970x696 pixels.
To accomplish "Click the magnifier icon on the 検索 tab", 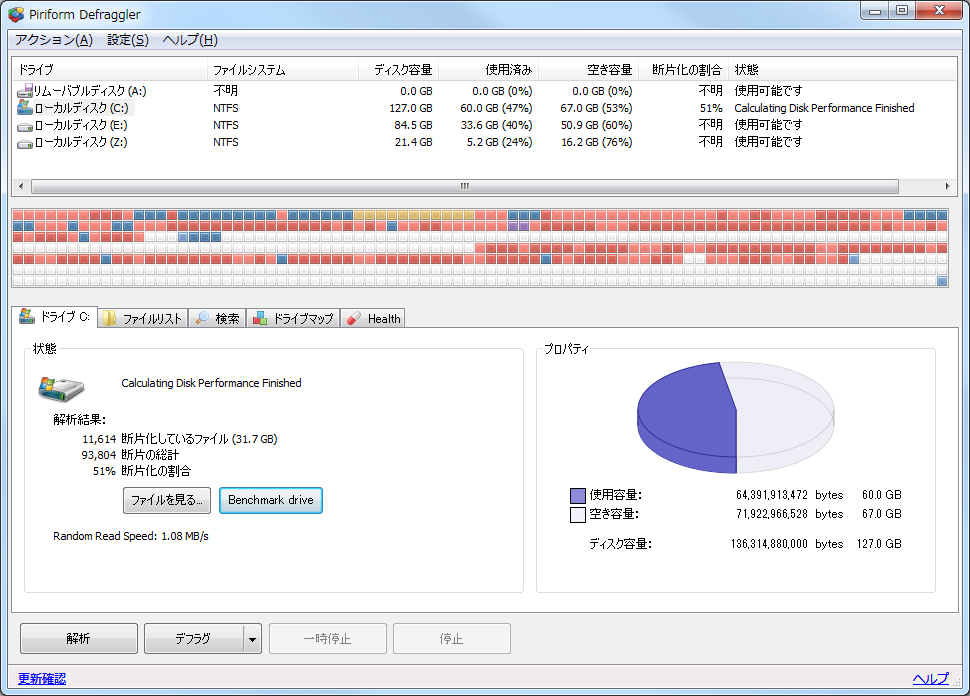I will tap(203, 318).
